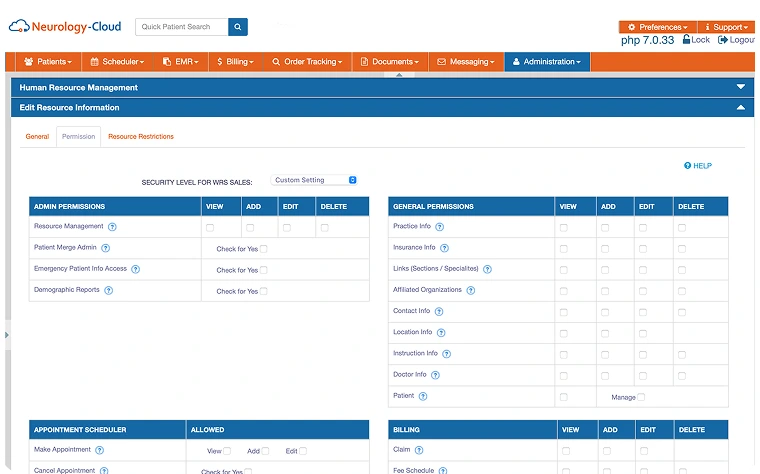
Task: Open the EMR menu
Action: coord(181,62)
